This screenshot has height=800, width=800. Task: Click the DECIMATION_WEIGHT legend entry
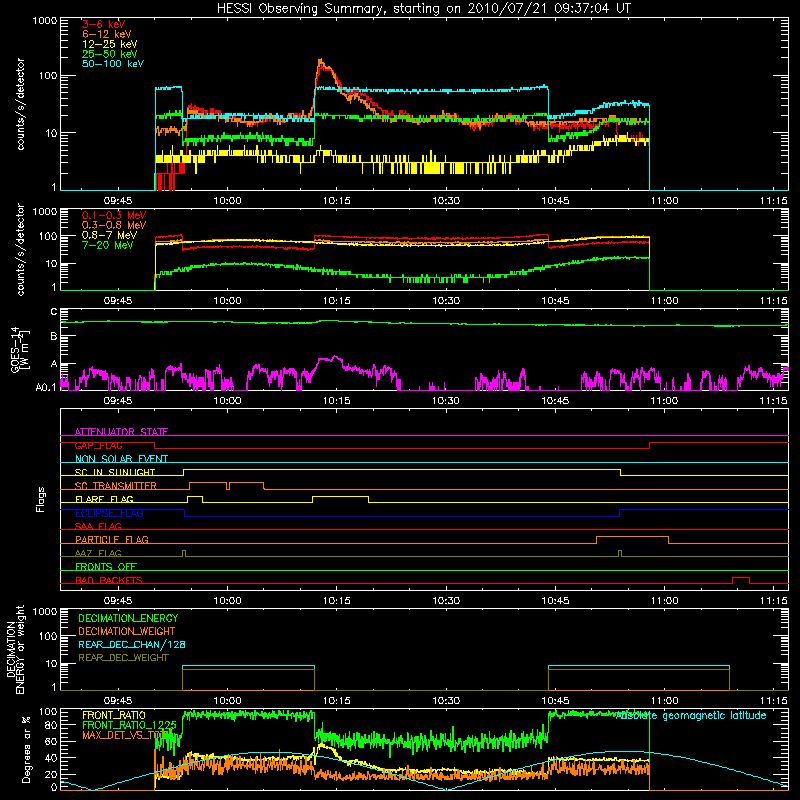click(127, 632)
